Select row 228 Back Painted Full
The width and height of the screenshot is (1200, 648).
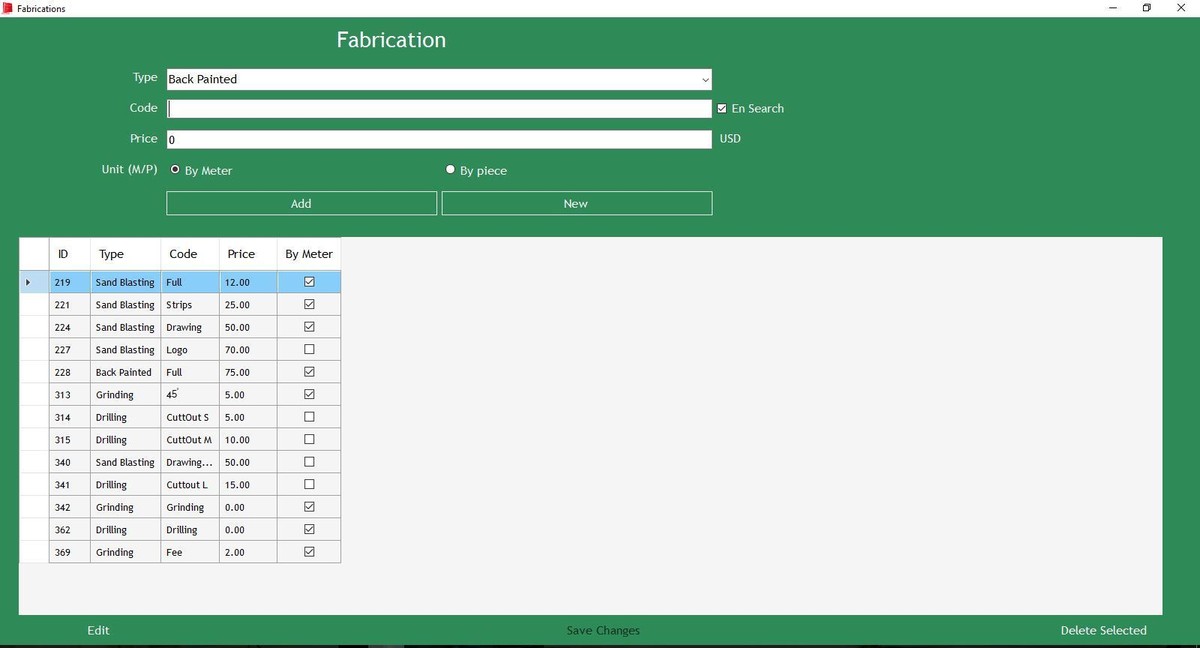(124, 372)
